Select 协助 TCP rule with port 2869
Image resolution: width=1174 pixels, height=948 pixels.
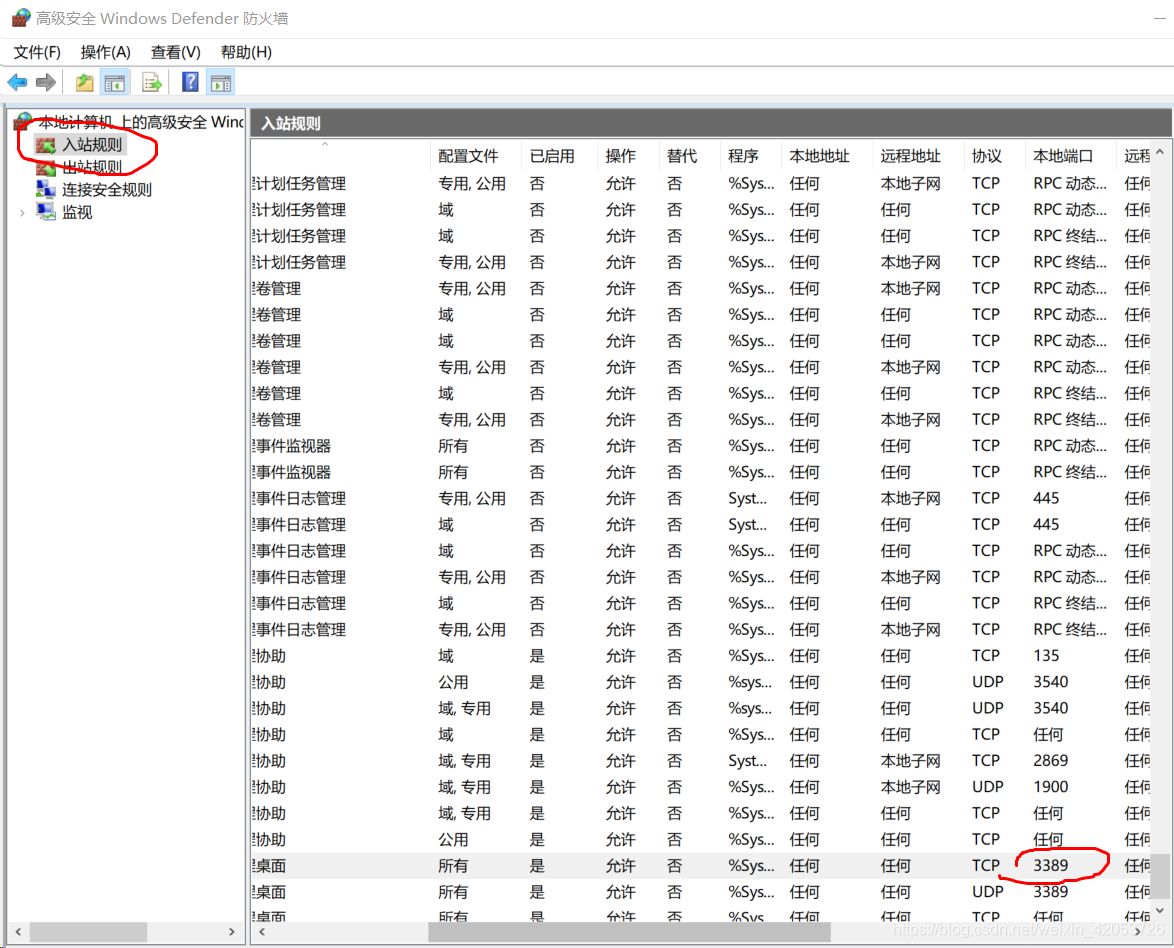coord(702,761)
